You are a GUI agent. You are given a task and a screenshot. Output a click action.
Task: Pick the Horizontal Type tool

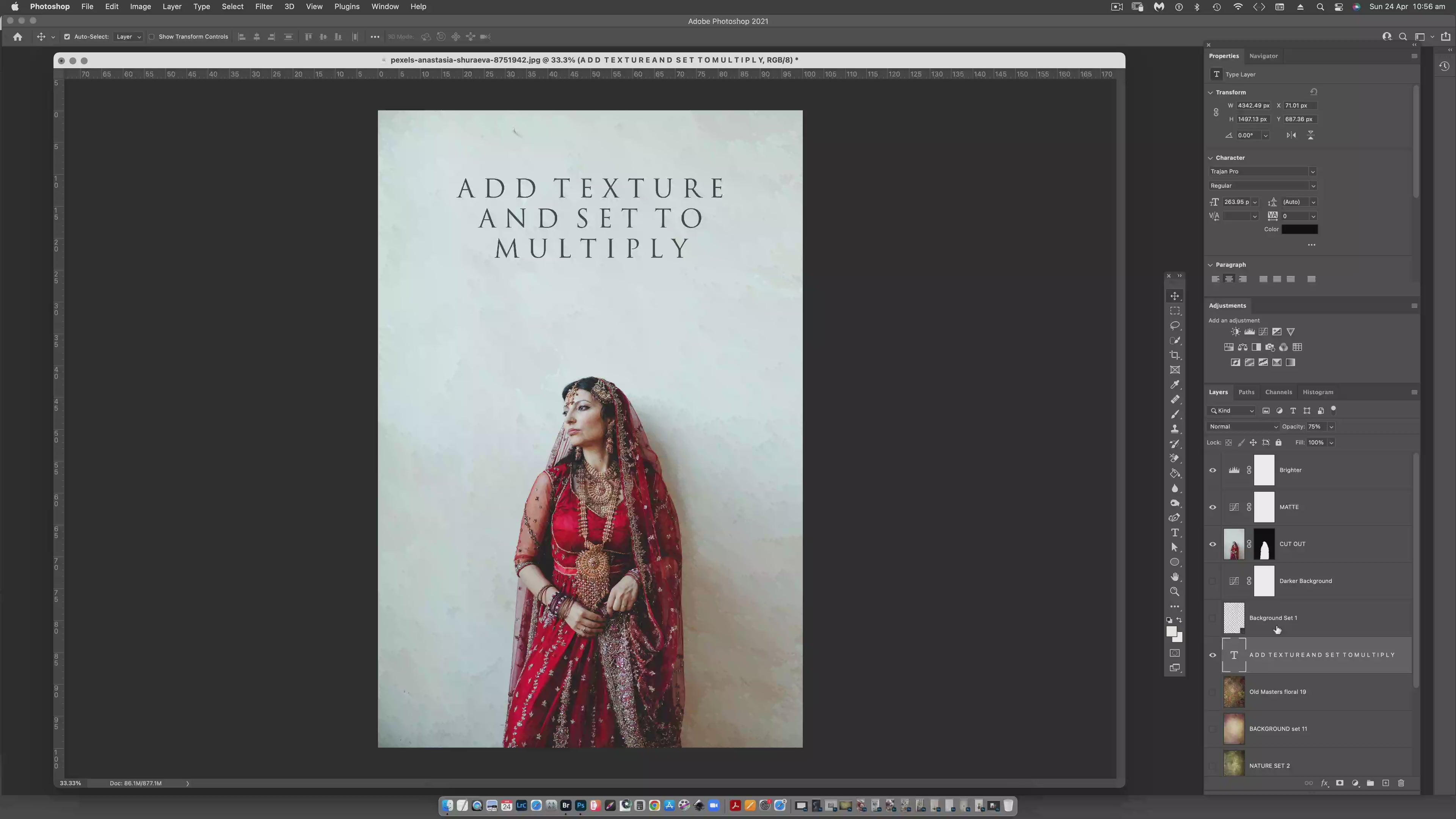(1175, 533)
